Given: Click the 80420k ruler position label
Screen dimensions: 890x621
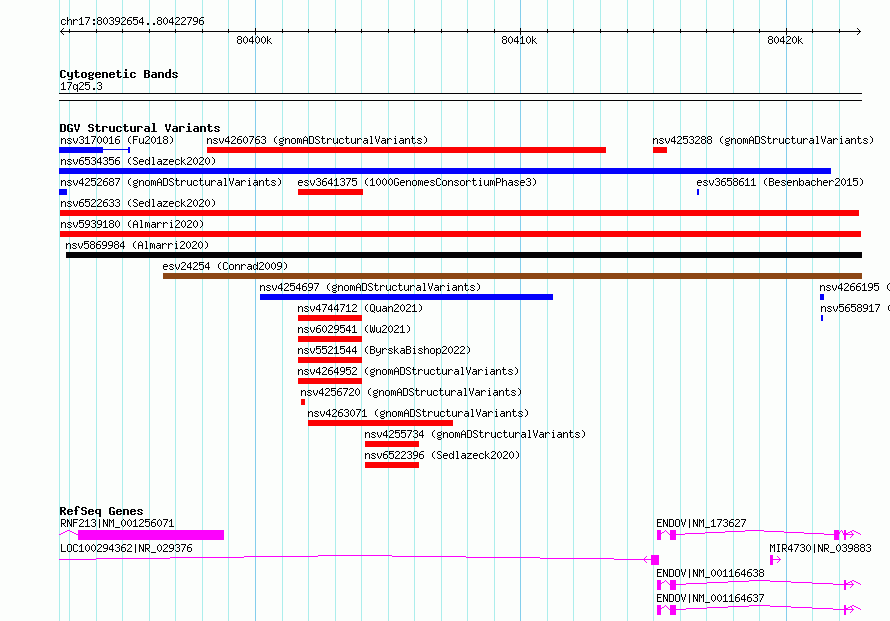Looking at the screenshot, I should tap(784, 40).
